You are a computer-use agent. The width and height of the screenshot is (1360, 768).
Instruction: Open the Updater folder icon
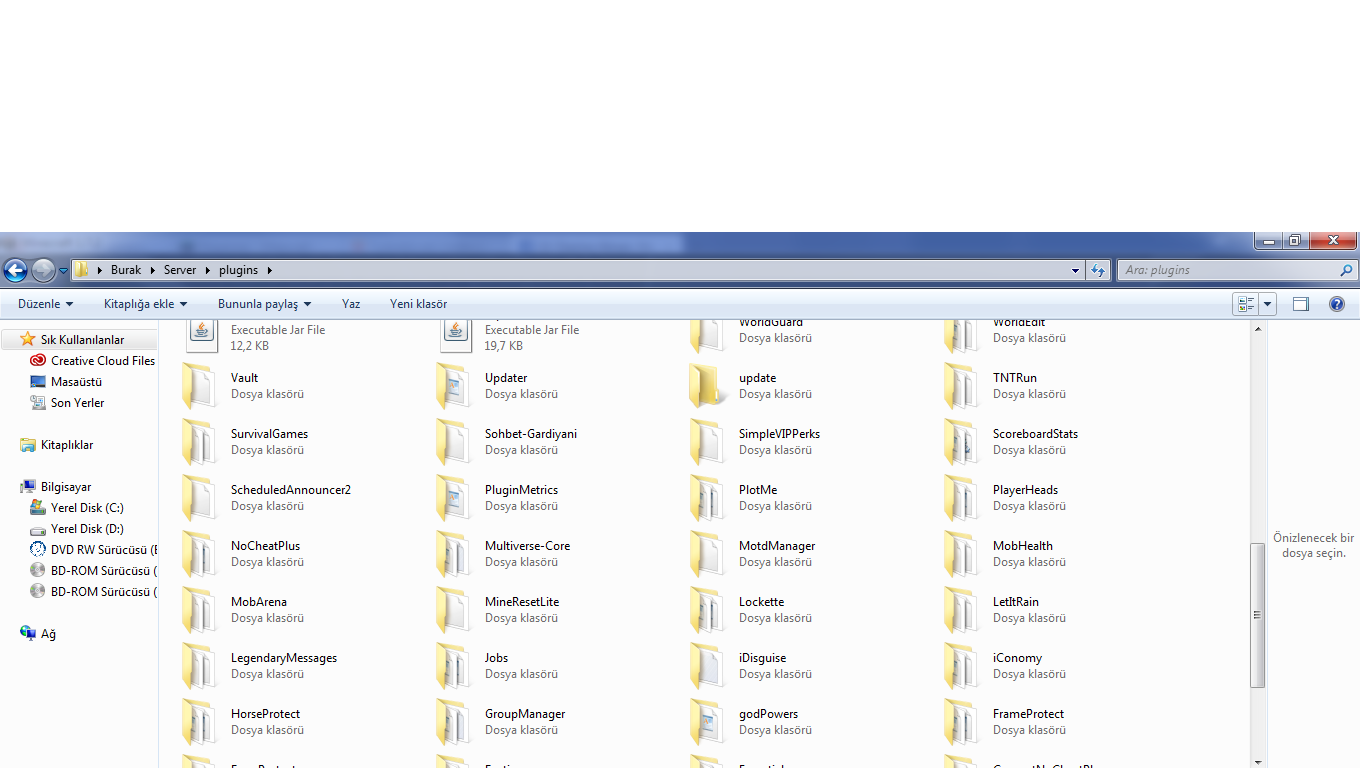[454, 386]
